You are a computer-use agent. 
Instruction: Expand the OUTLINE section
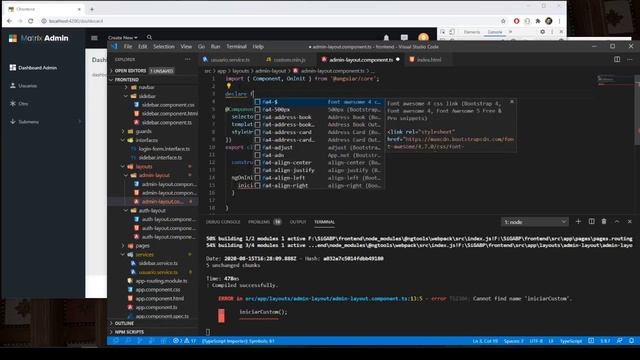pyautogui.click(x=124, y=323)
